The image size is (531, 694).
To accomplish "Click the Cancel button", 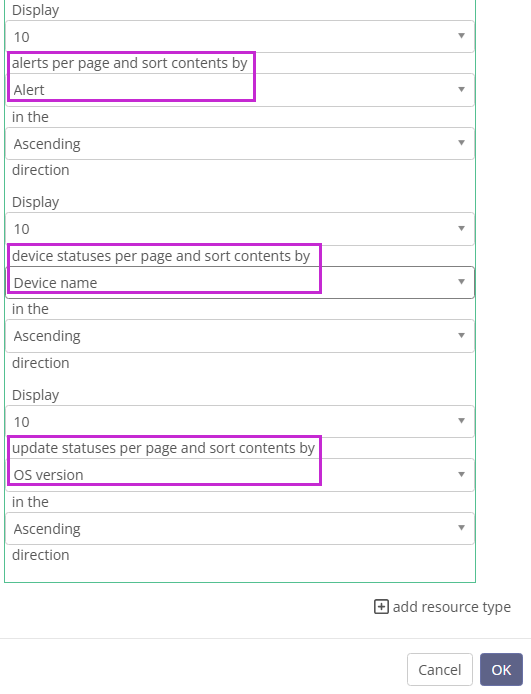I will [x=440, y=670].
